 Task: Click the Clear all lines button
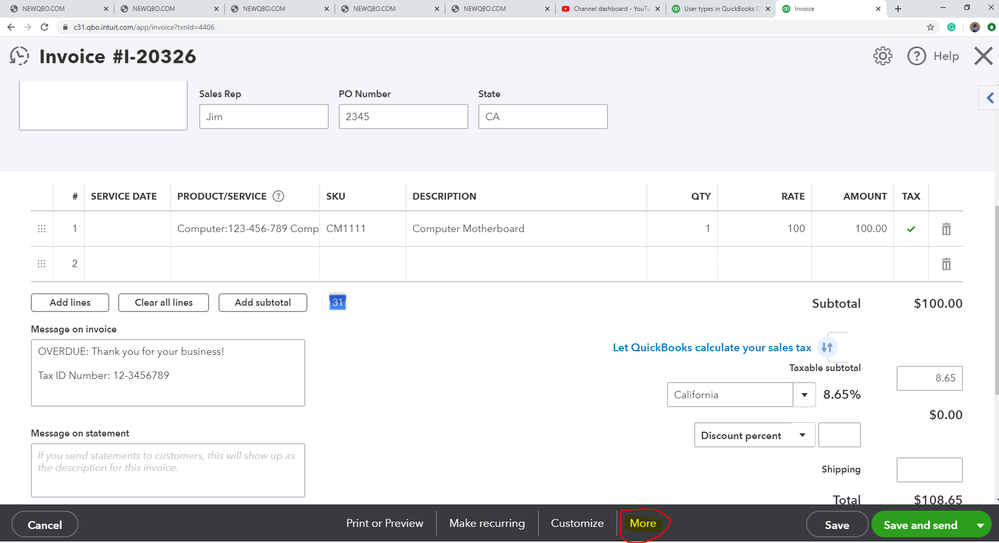click(163, 302)
